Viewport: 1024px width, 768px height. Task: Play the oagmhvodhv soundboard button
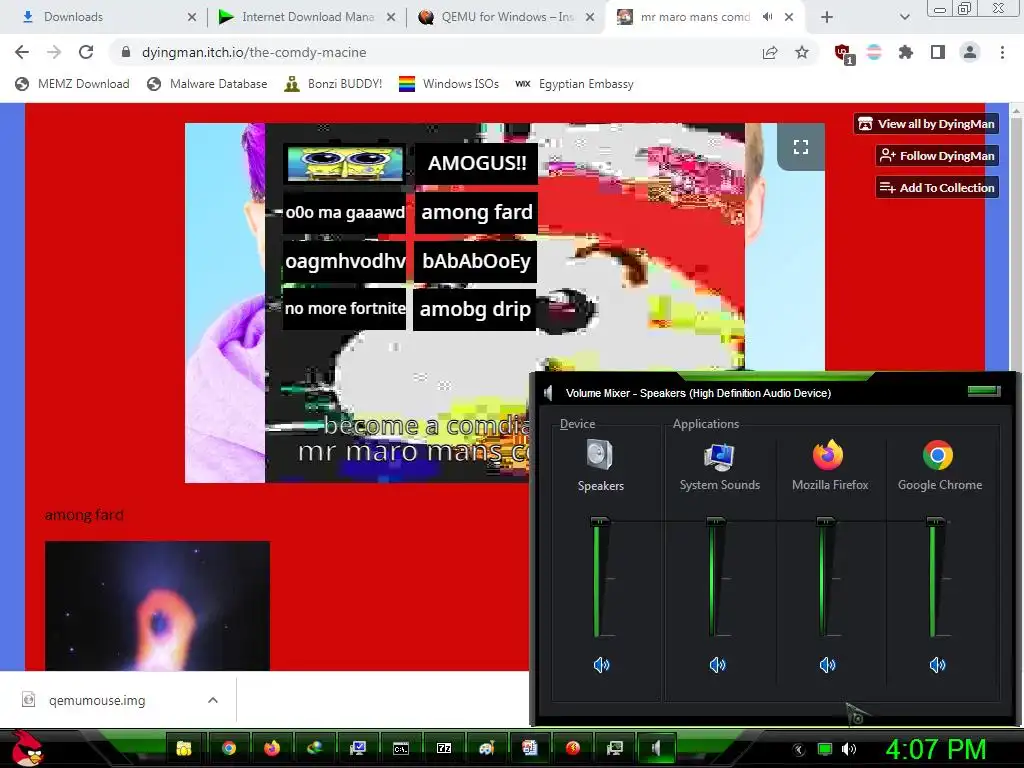coord(345,261)
